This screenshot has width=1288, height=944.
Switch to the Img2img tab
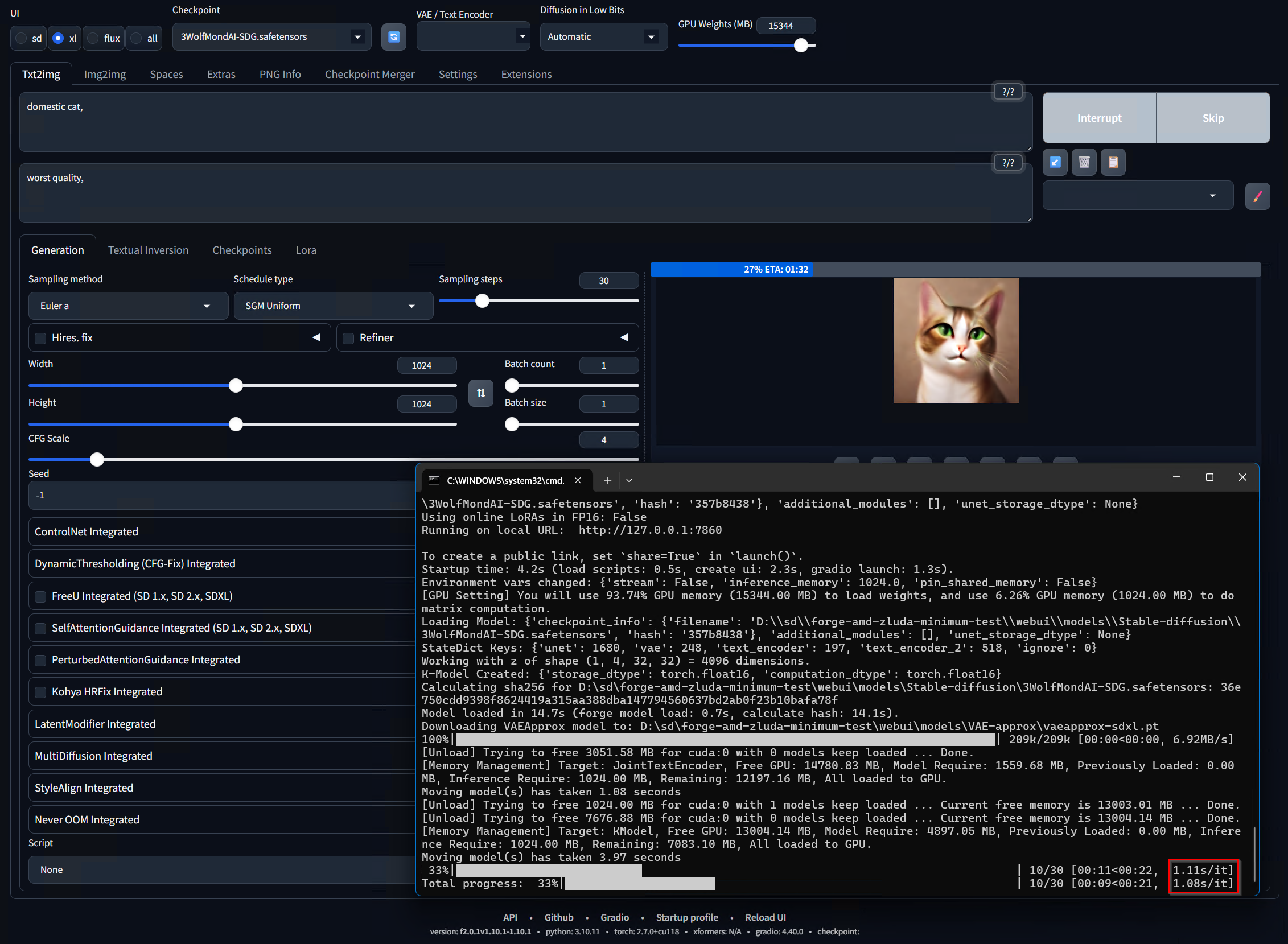coord(105,75)
